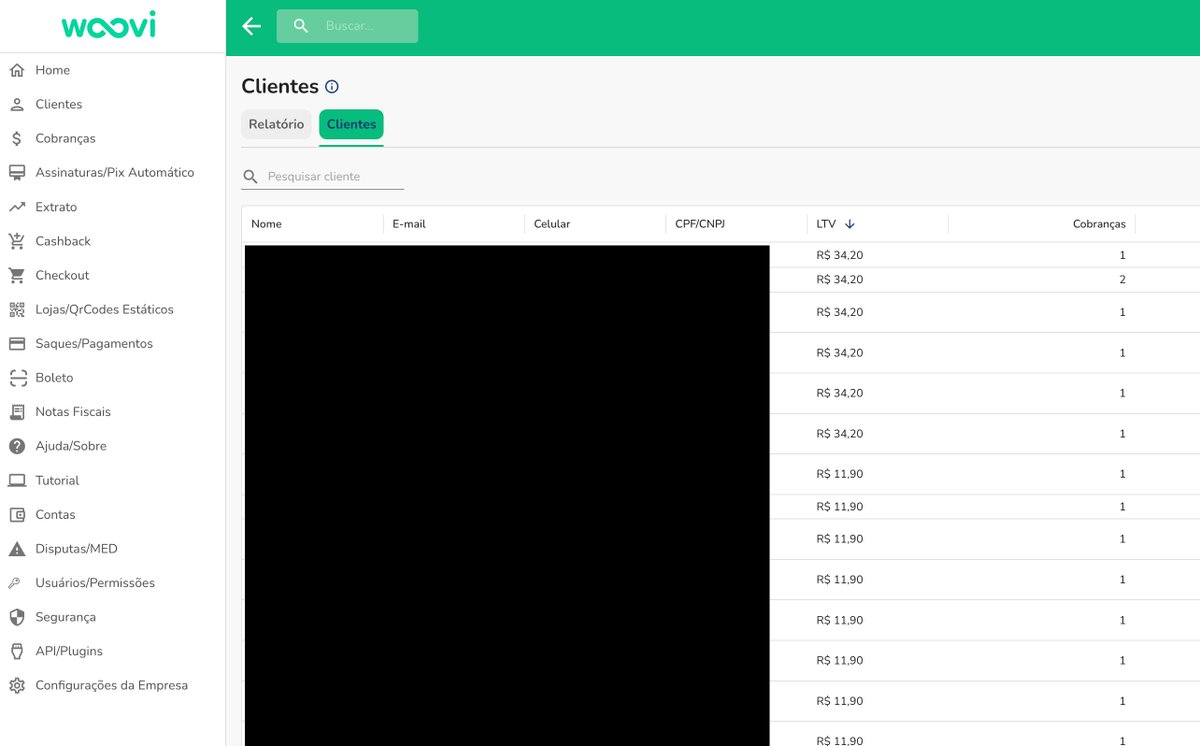Click the Contas wallet icon
The height and width of the screenshot is (746, 1200).
pyautogui.click(x=17, y=514)
